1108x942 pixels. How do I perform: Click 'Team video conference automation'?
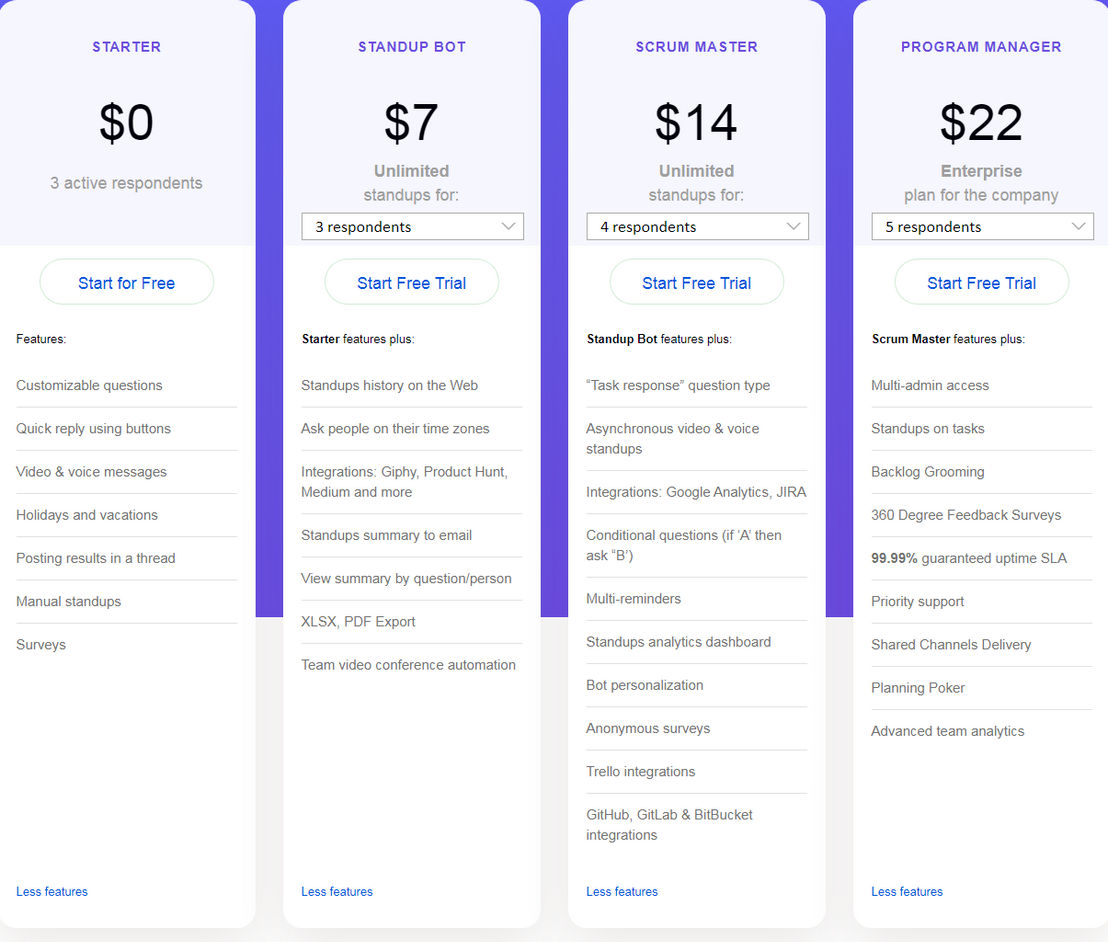click(408, 664)
